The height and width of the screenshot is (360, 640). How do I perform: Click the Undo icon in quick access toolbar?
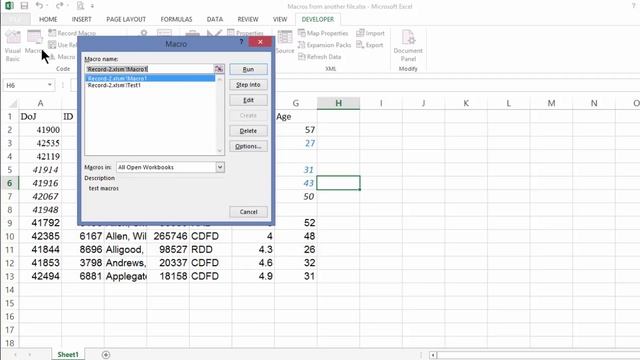[x=39, y=6]
